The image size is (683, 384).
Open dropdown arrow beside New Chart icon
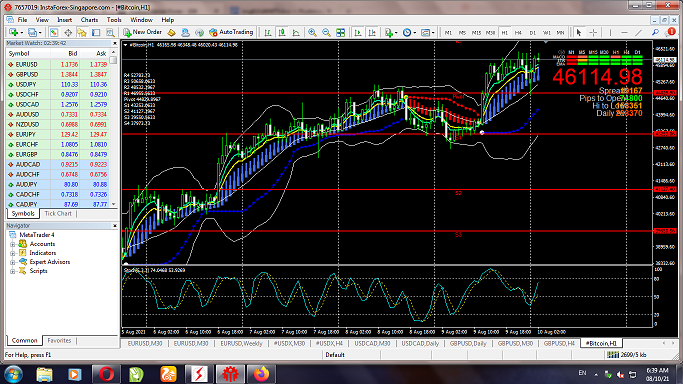click(x=21, y=33)
